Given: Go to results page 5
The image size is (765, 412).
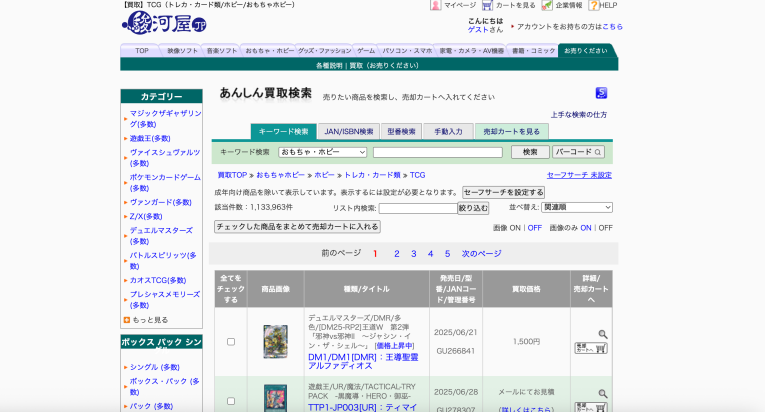Looking at the screenshot, I should (x=447, y=254).
